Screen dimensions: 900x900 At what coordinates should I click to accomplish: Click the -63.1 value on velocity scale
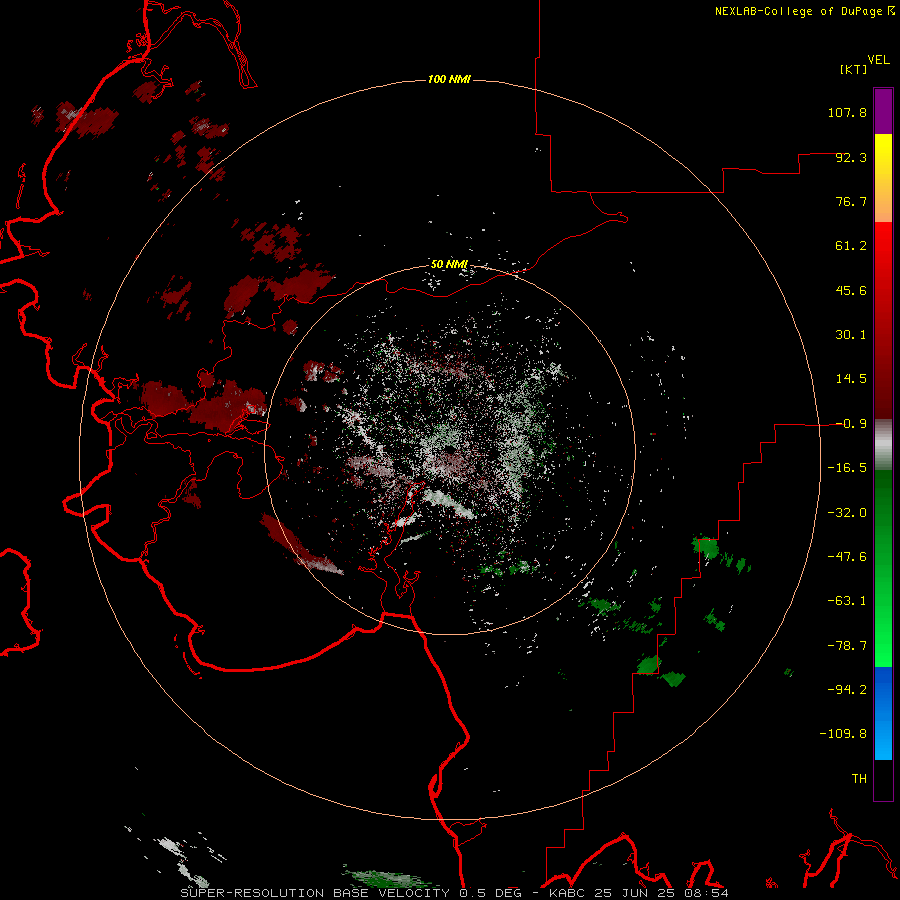pyautogui.click(x=847, y=601)
